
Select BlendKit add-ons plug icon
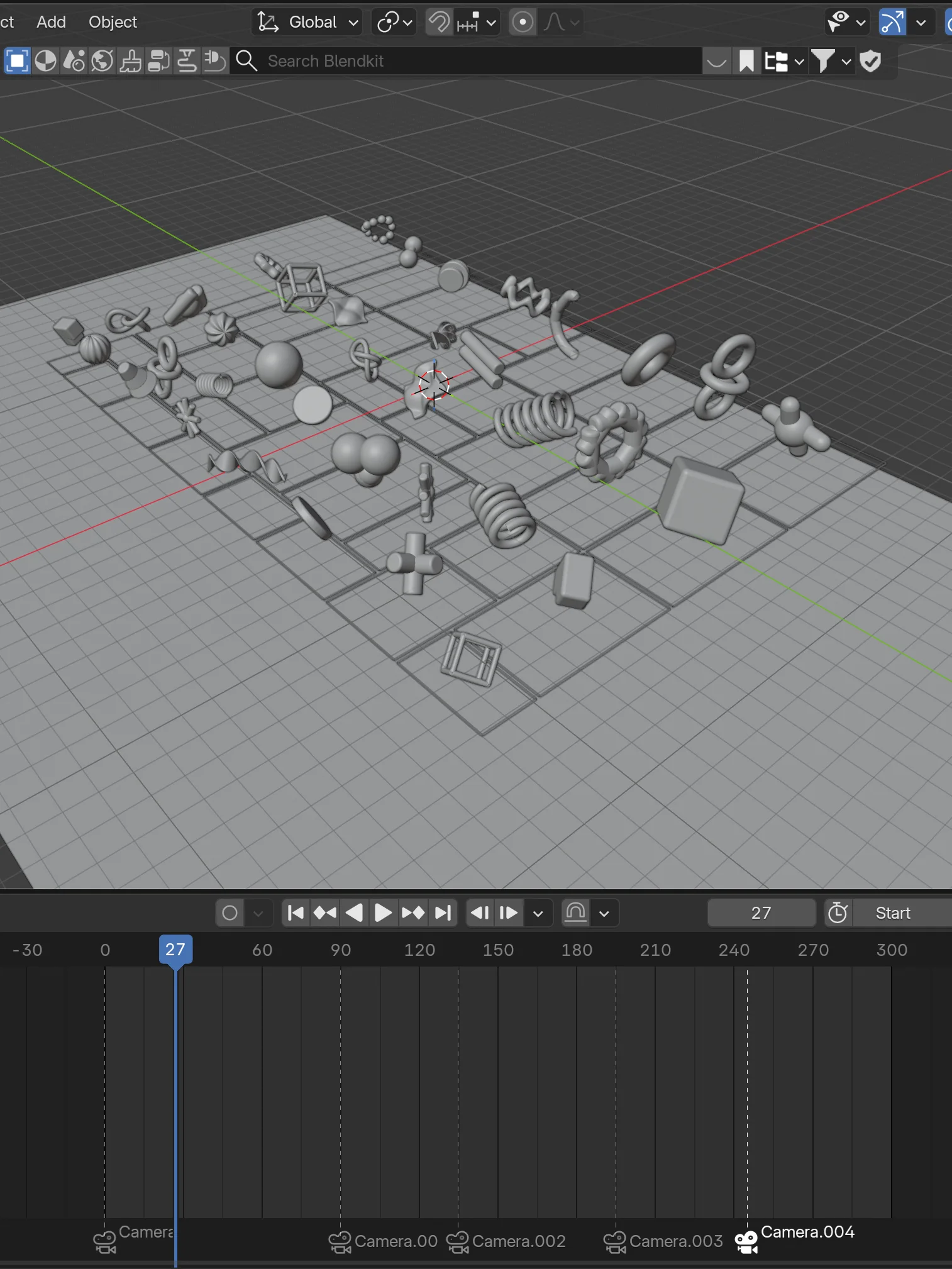(215, 61)
